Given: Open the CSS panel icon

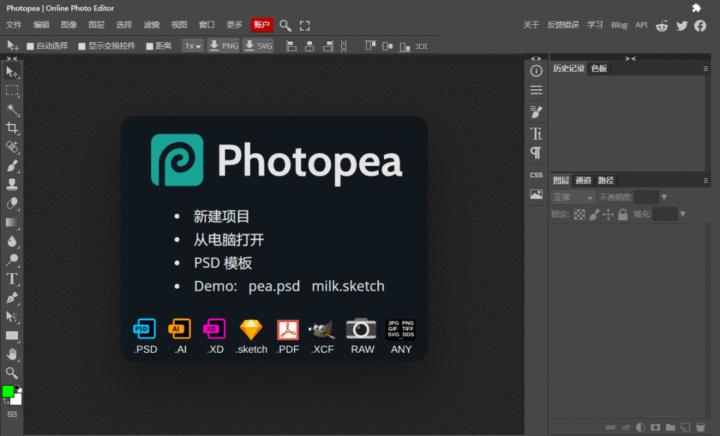Looking at the screenshot, I should tap(536, 175).
